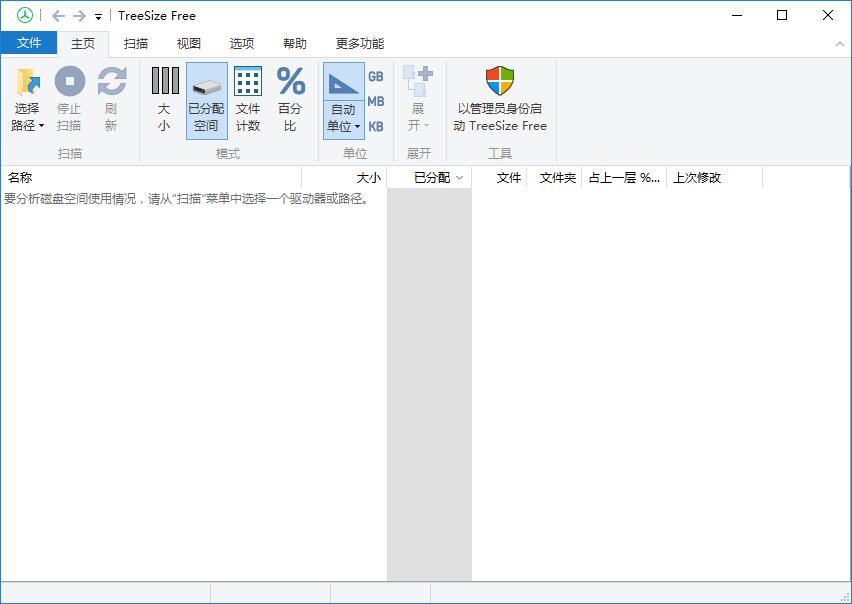This screenshot has width=852, height=604.
Task: Maximize the TreeSize Free window
Action: pyautogui.click(x=782, y=15)
